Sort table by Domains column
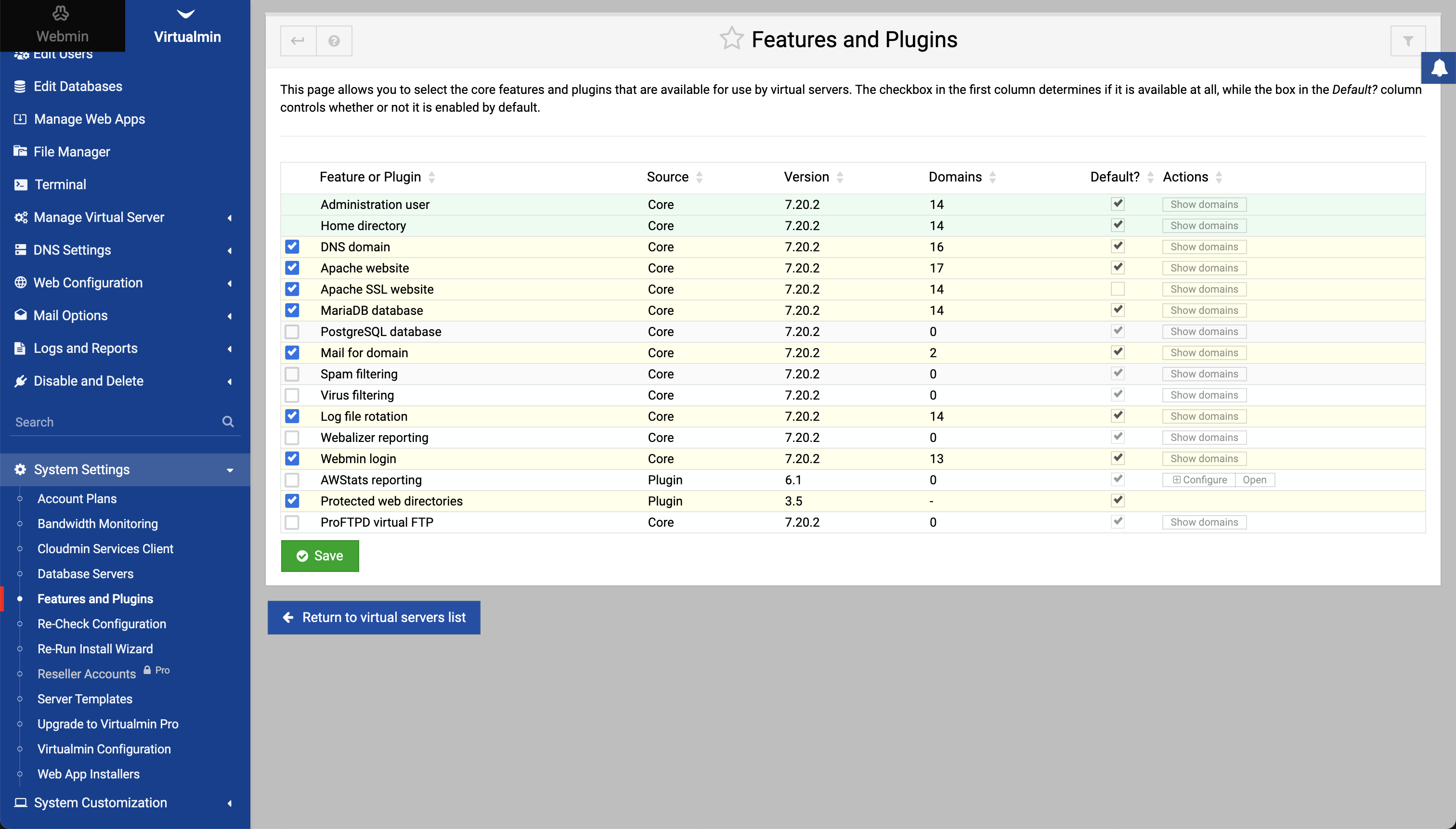This screenshot has width=1456, height=829. pos(955,177)
